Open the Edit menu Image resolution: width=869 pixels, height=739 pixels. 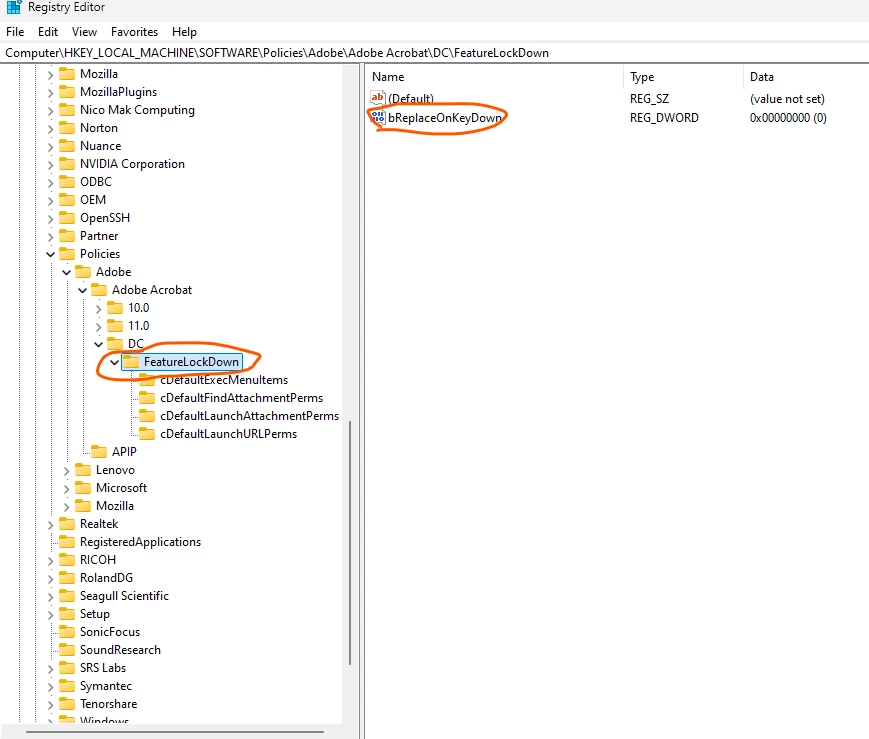point(48,32)
